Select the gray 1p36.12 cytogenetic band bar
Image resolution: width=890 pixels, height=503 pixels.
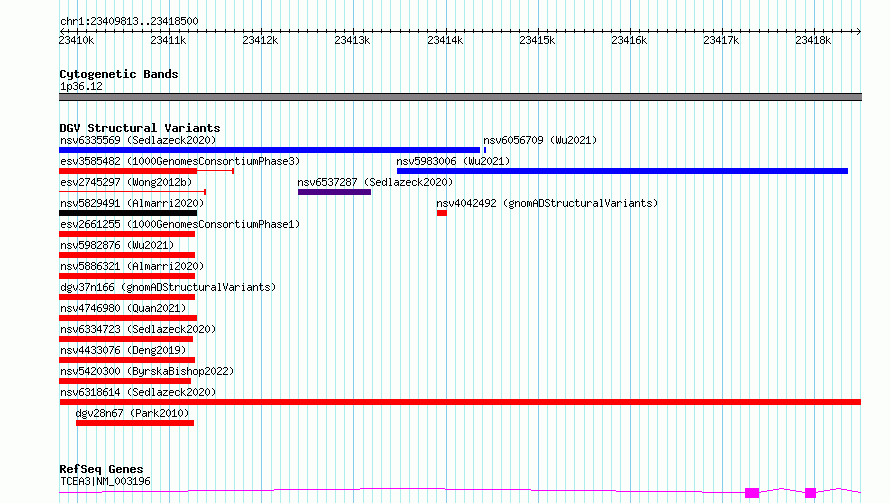[x=460, y=97]
